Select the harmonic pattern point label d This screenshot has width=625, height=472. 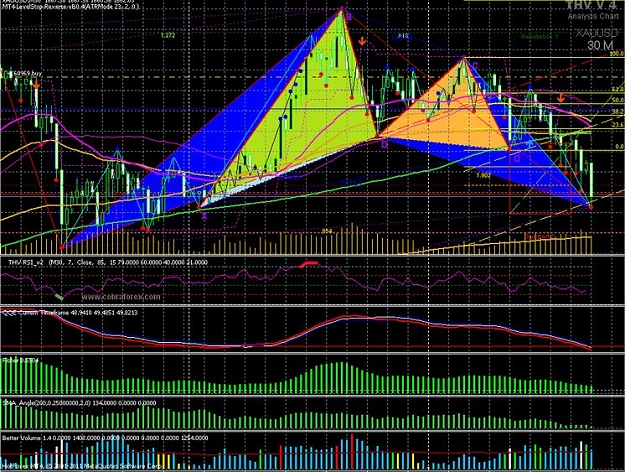tap(517, 158)
